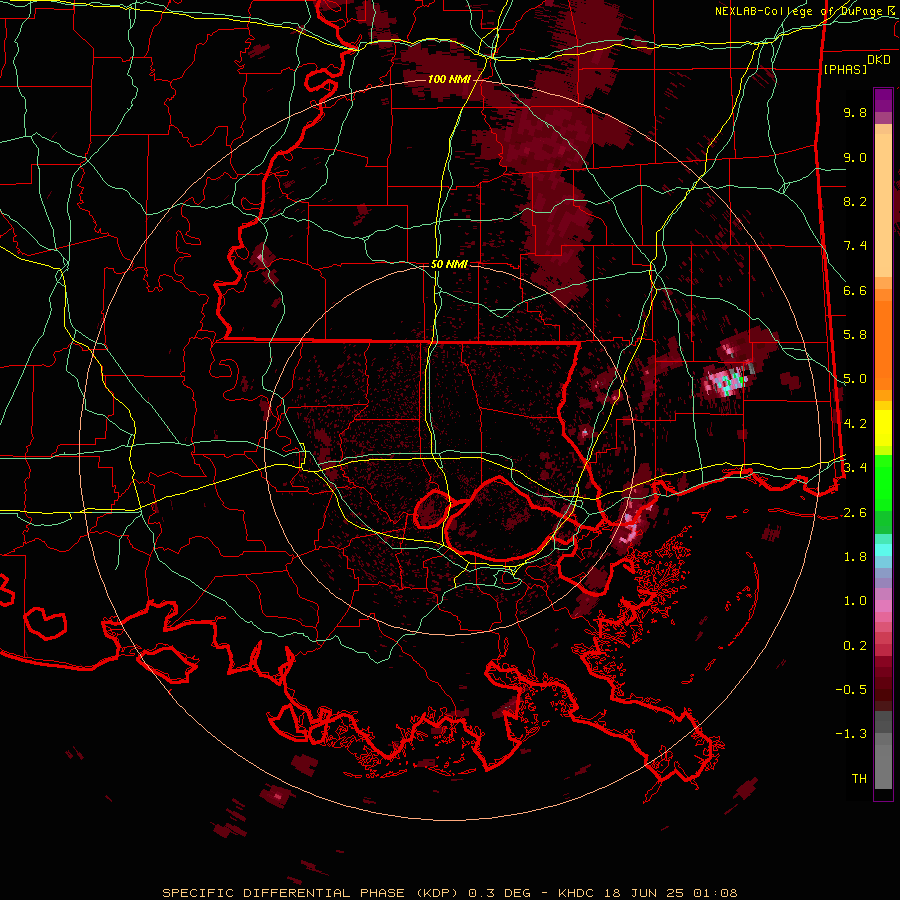
Task: Pick the bright green segment of the color bar
Action: point(883,482)
